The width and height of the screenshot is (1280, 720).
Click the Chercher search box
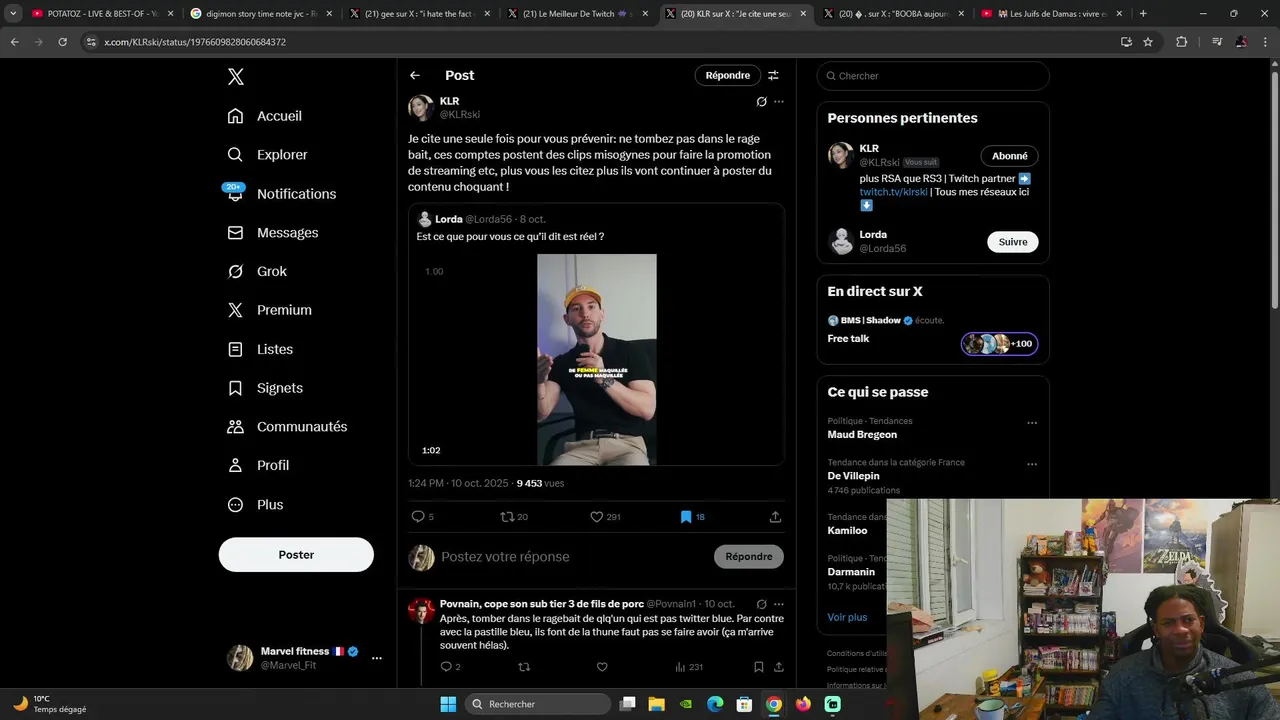[x=933, y=76]
